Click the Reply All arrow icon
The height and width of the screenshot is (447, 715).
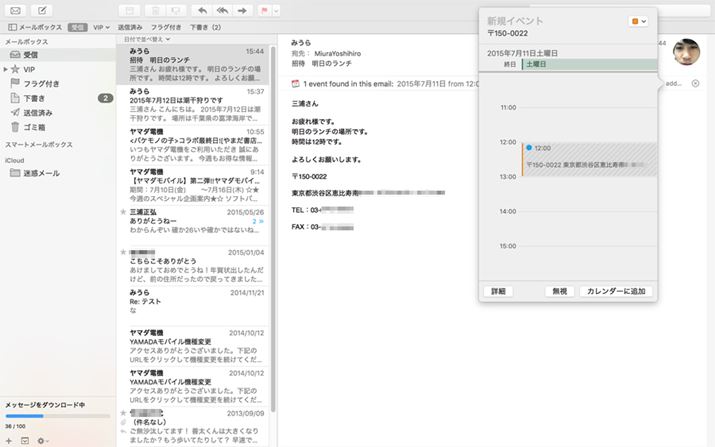pyautogui.click(x=223, y=10)
